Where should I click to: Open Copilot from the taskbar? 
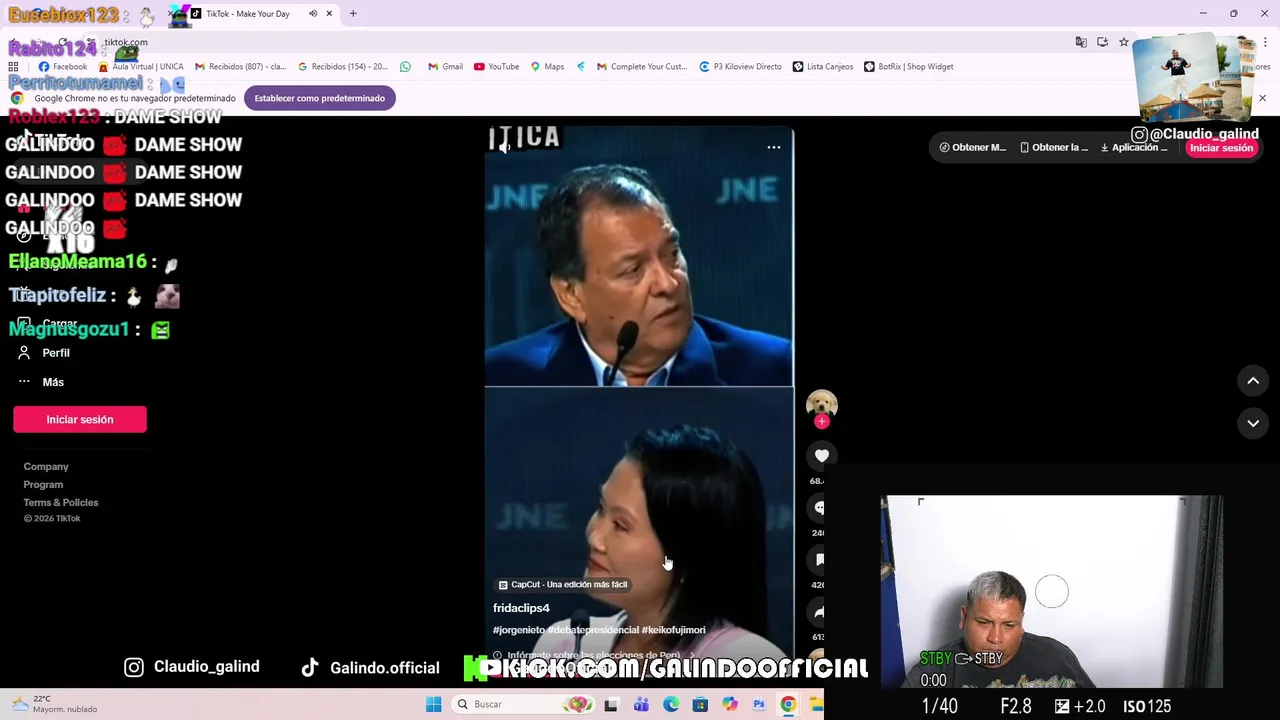click(729, 705)
